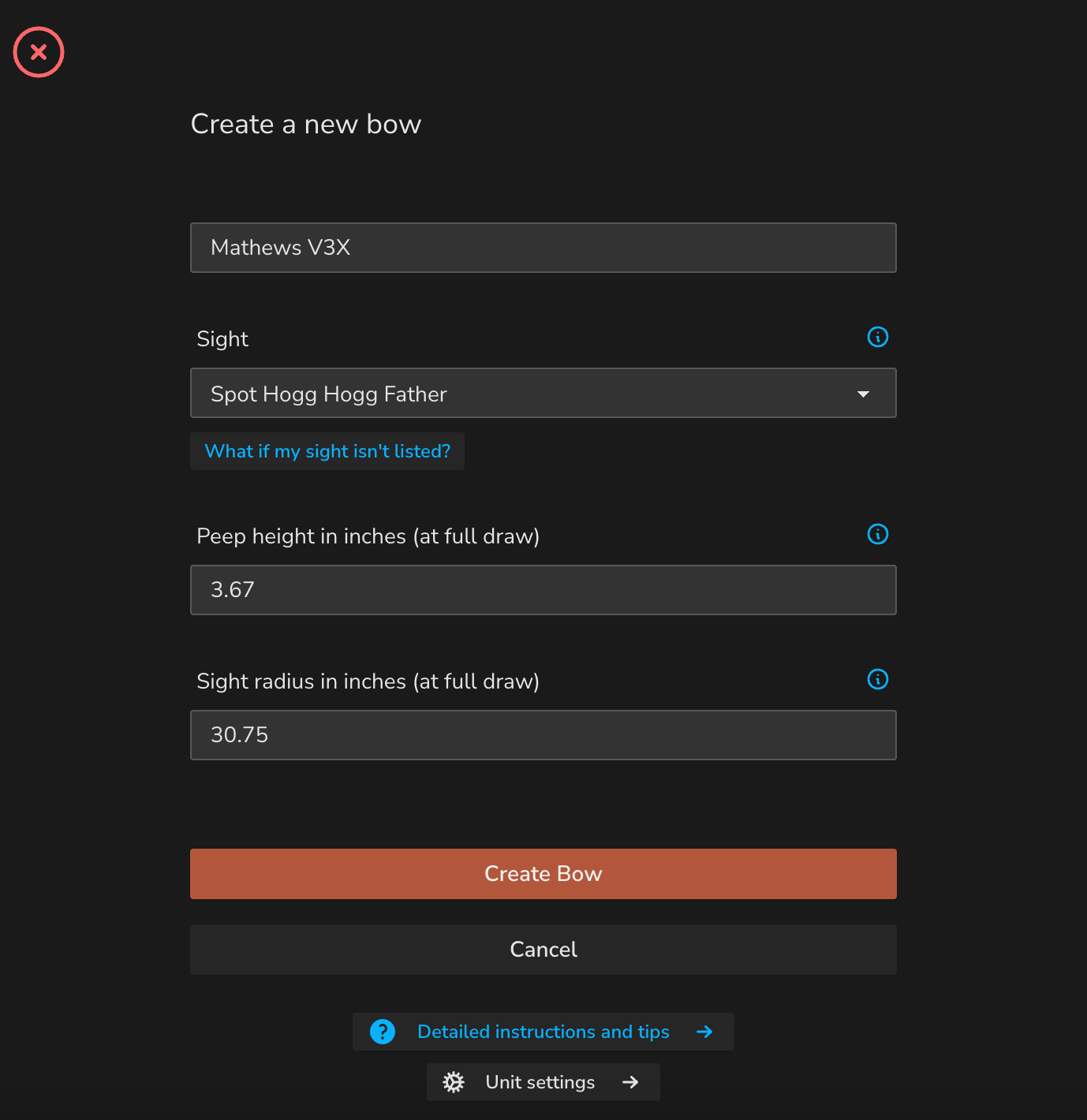Click the blue question mark help icon
1087x1120 pixels.
[383, 1032]
